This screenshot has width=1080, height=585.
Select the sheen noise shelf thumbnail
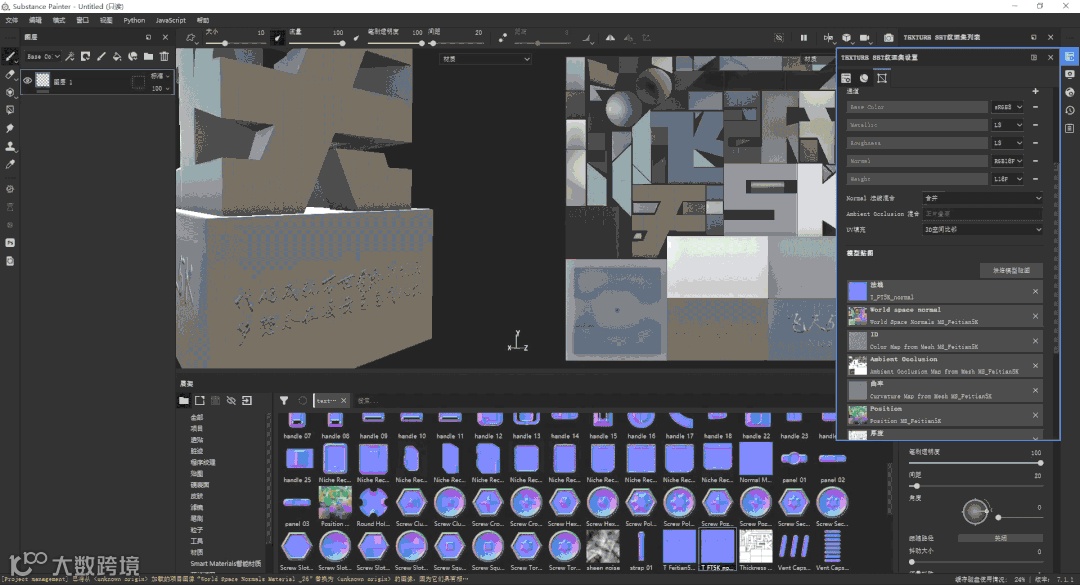[603, 547]
